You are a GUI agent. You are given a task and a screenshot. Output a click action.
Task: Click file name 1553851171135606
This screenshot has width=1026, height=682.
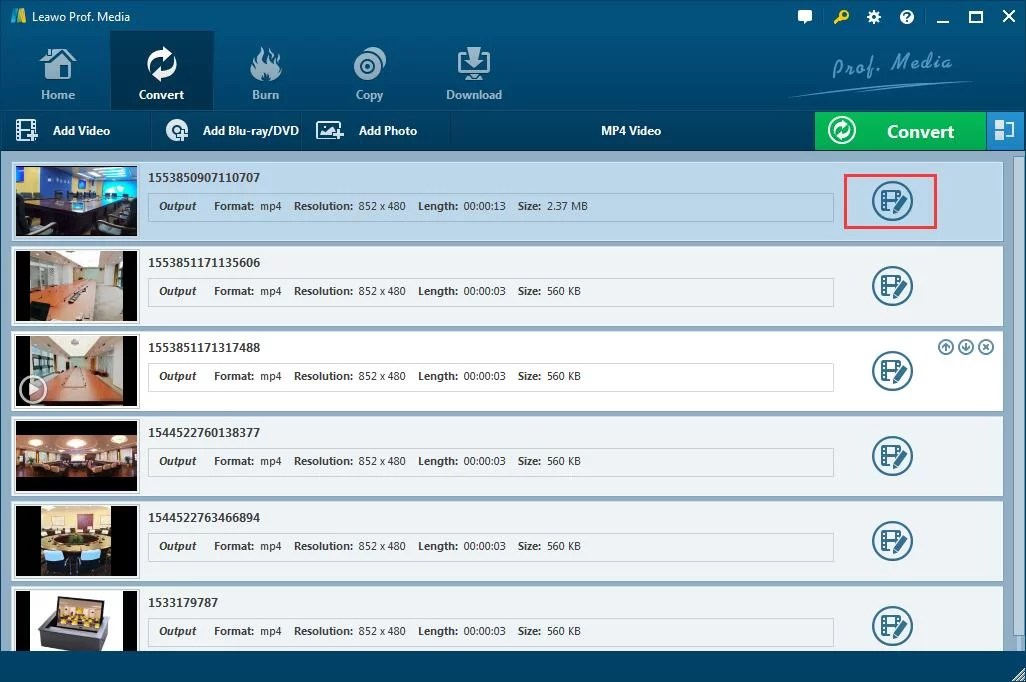point(204,262)
